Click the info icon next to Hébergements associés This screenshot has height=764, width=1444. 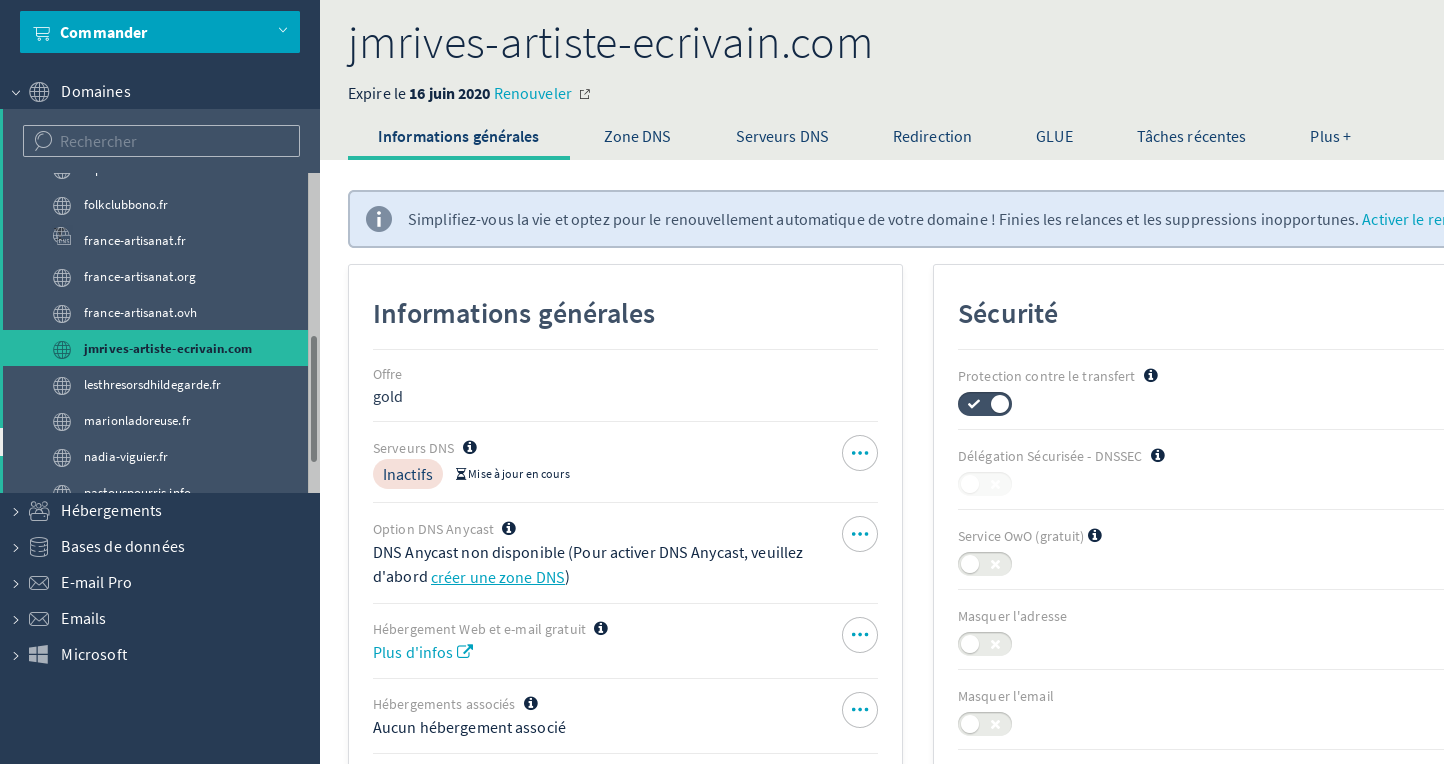point(531,703)
